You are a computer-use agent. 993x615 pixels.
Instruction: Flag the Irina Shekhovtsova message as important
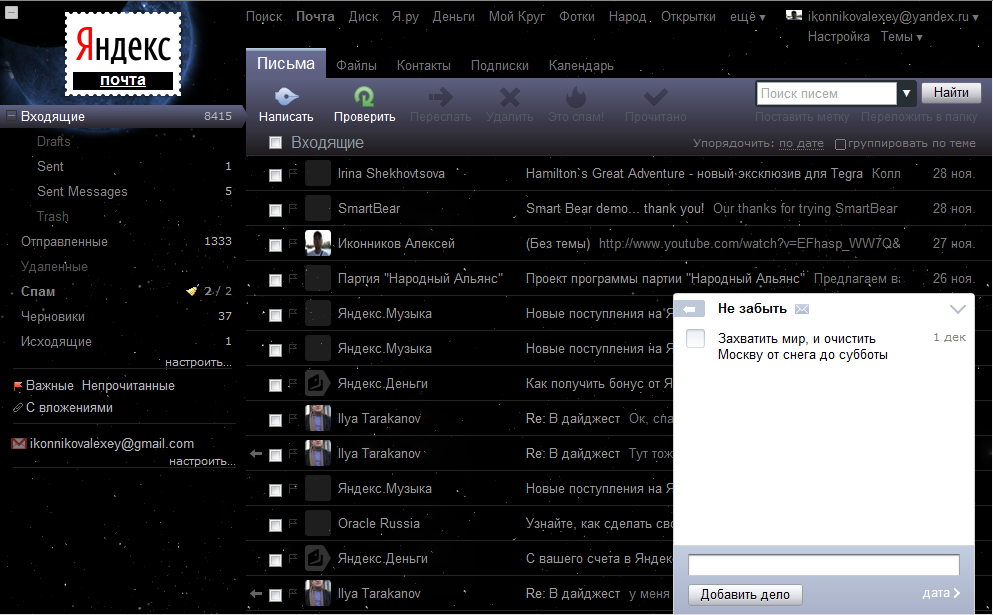coord(293,172)
